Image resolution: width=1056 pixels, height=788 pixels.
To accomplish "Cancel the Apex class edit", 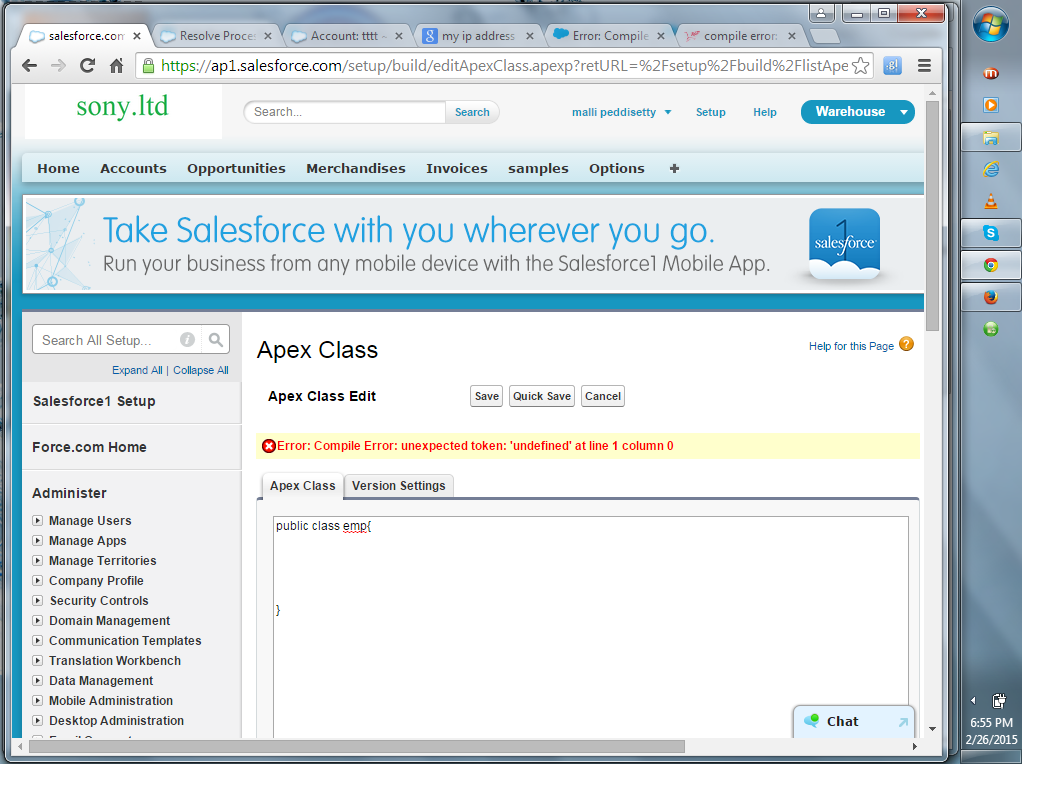I will (x=603, y=396).
